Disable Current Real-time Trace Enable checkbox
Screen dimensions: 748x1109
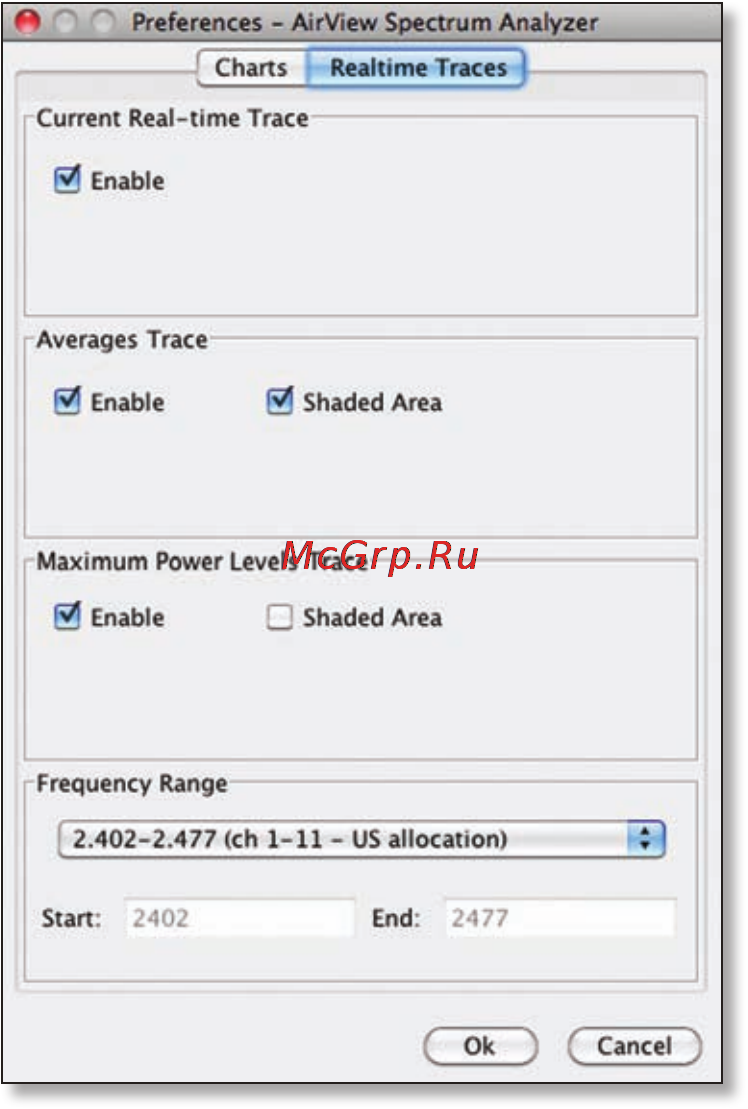pos(68,180)
